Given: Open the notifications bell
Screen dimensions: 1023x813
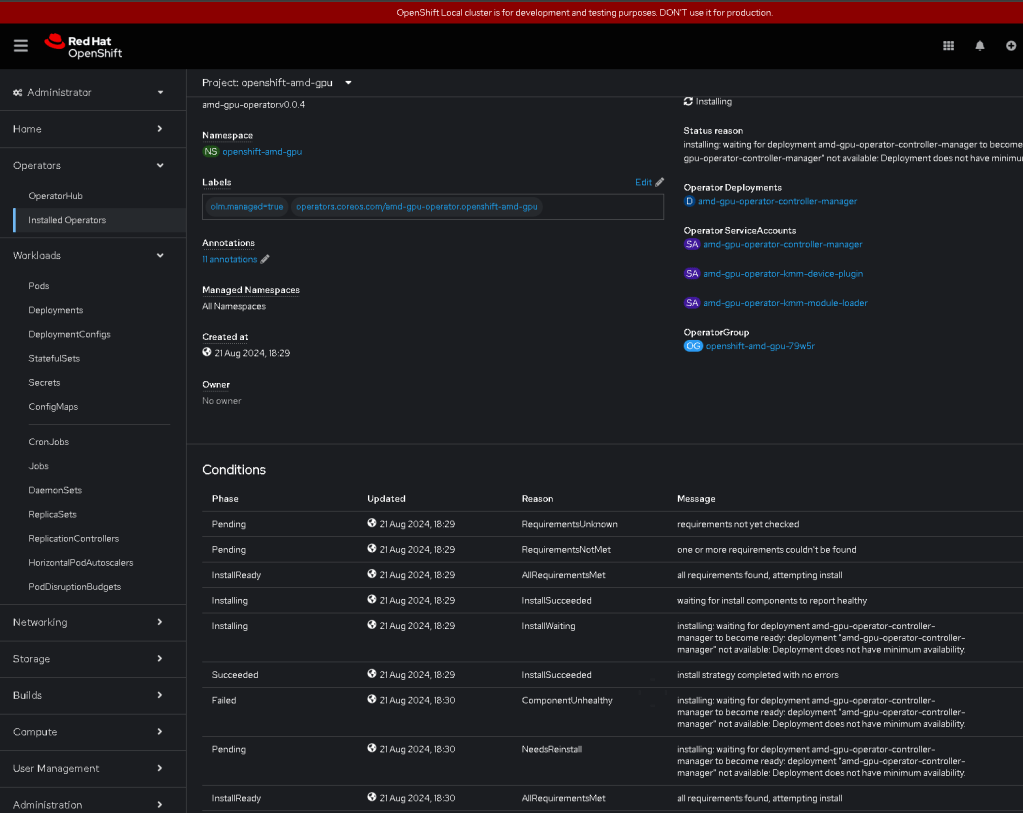Looking at the screenshot, I should [980, 46].
